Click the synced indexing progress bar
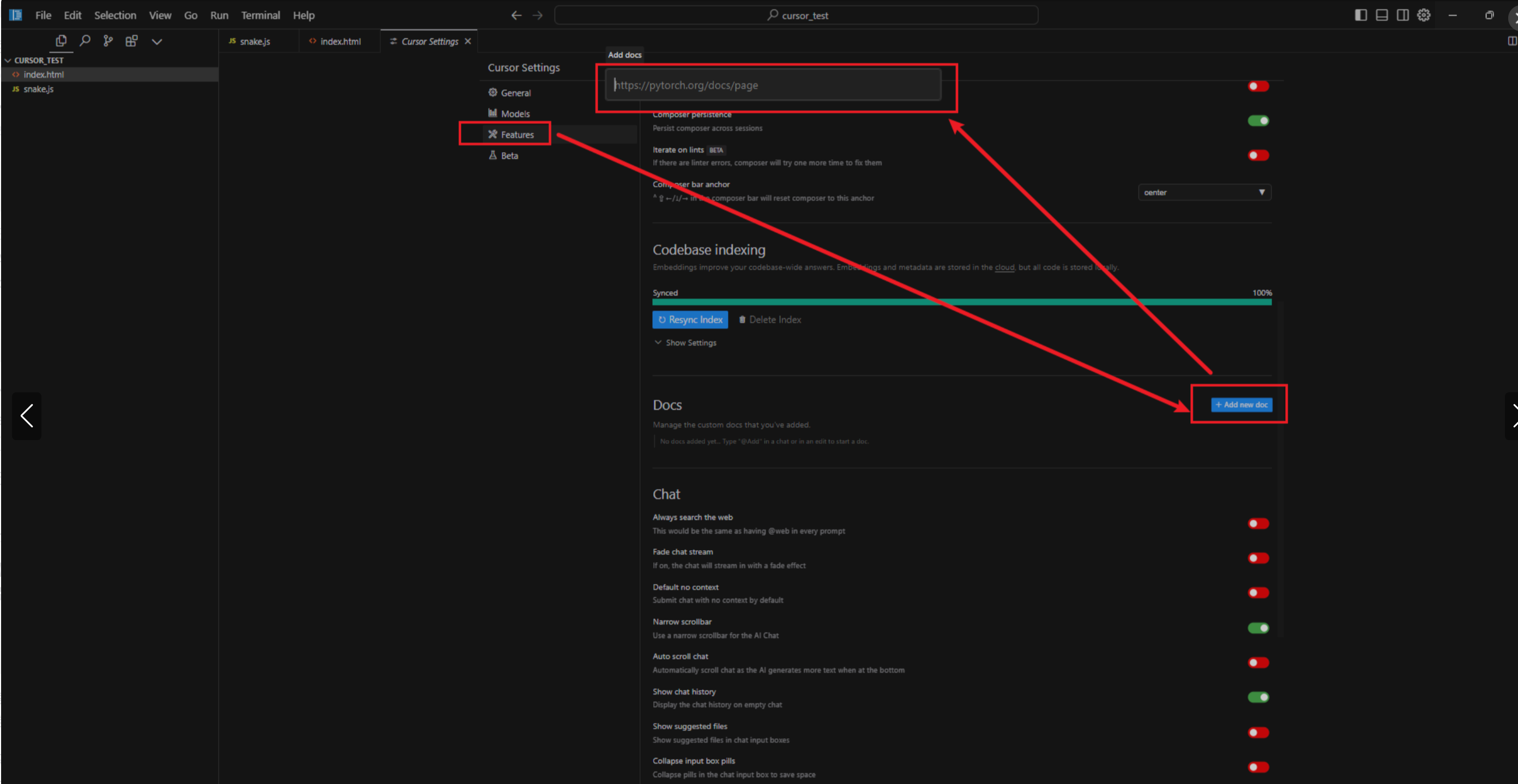Image resolution: width=1518 pixels, height=784 pixels. [961, 302]
